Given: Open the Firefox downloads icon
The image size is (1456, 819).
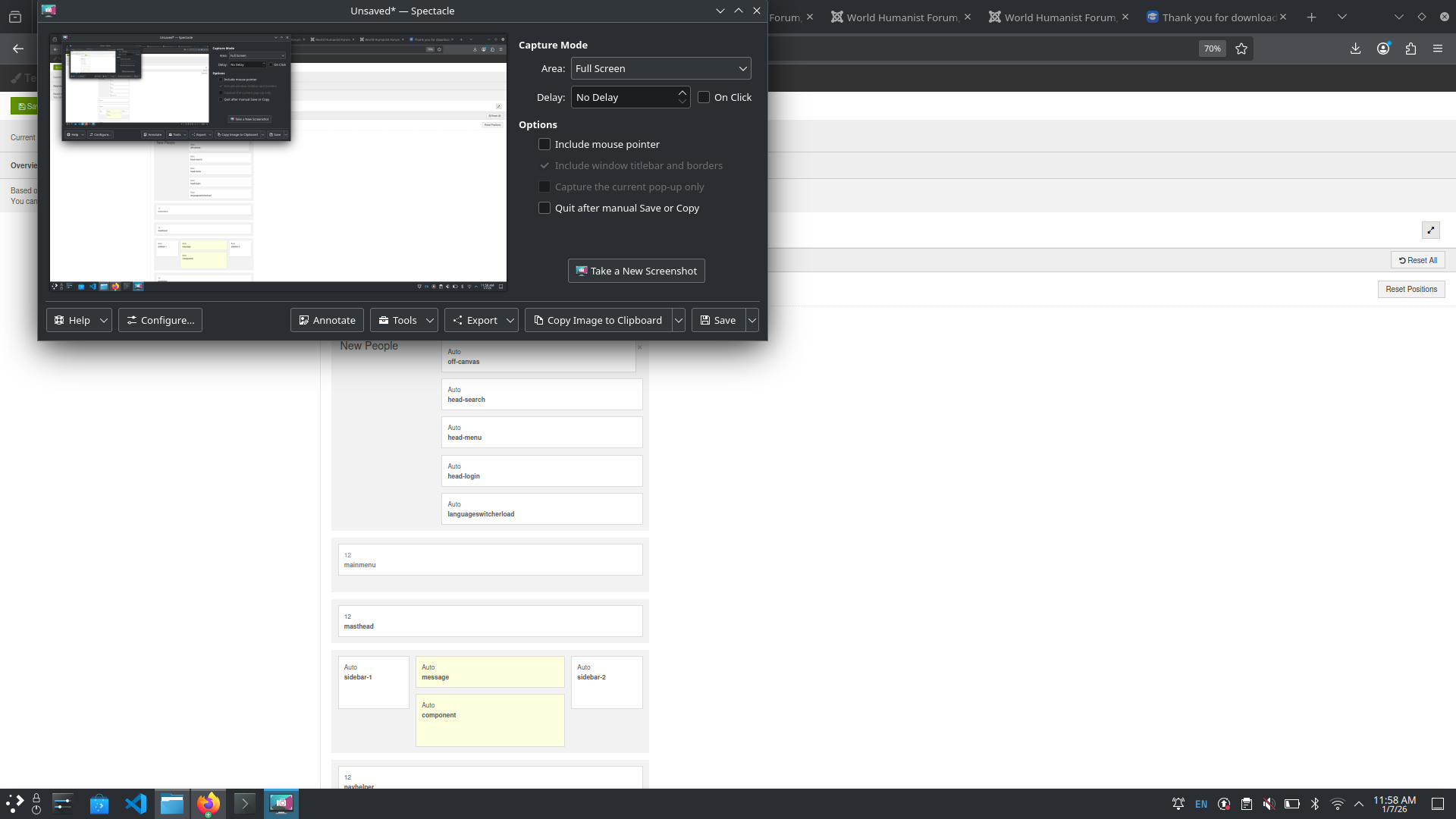Looking at the screenshot, I should coord(1355,49).
